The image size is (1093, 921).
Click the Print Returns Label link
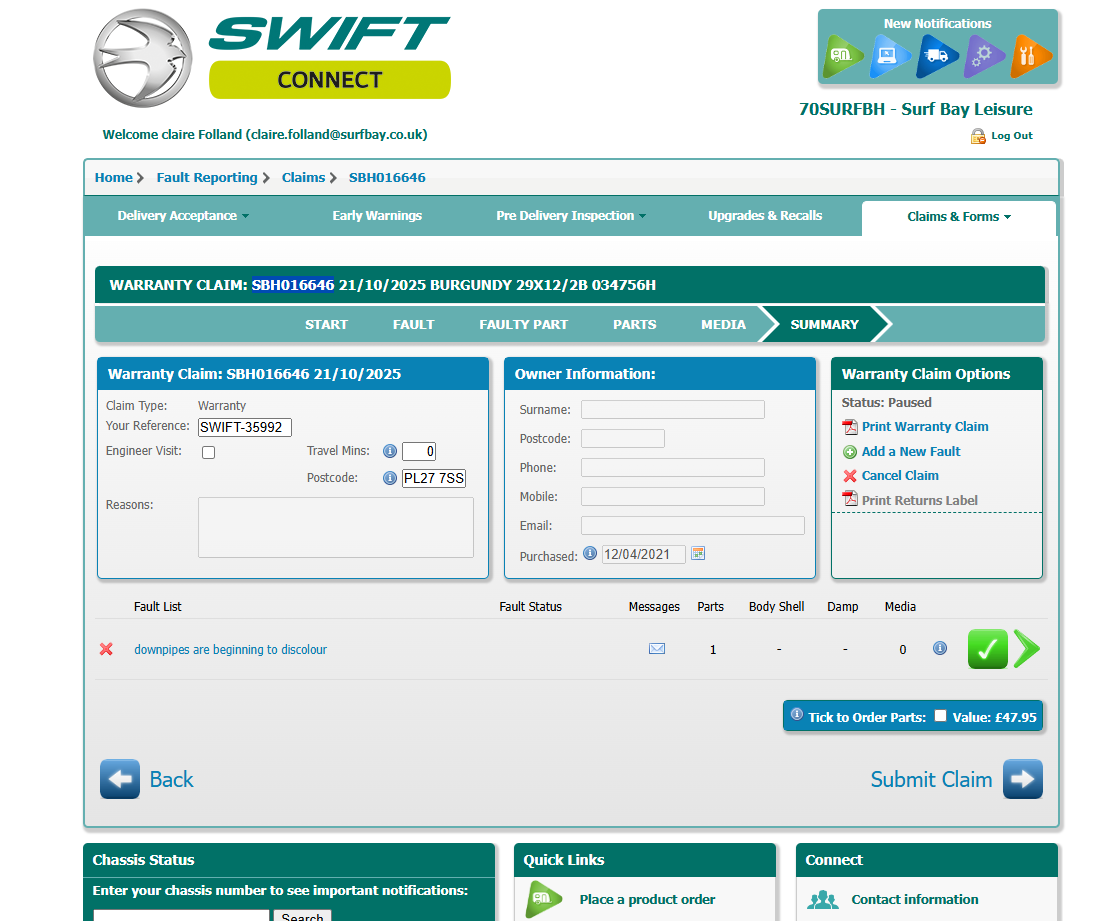[919, 501]
